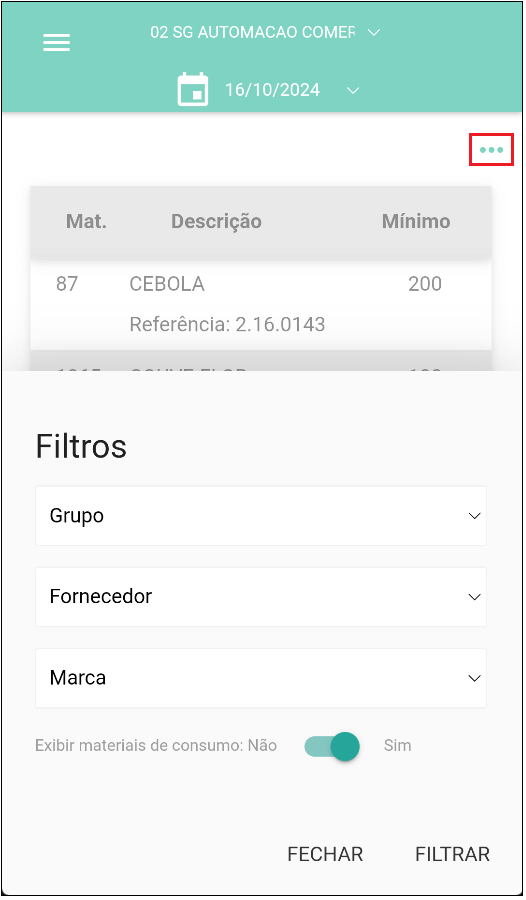Click the calendar icon beside the date
The height and width of the screenshot is (900, 526).
(193, 90)
